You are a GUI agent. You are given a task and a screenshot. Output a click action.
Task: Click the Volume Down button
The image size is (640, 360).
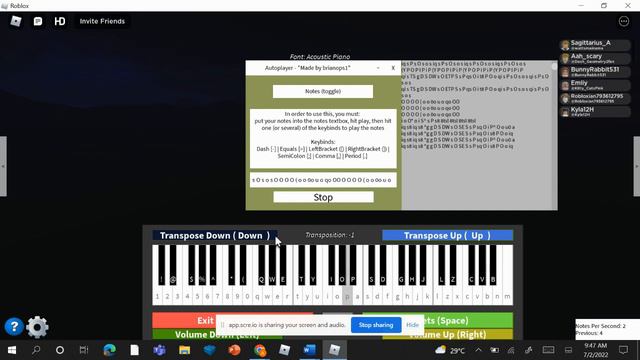217,335
